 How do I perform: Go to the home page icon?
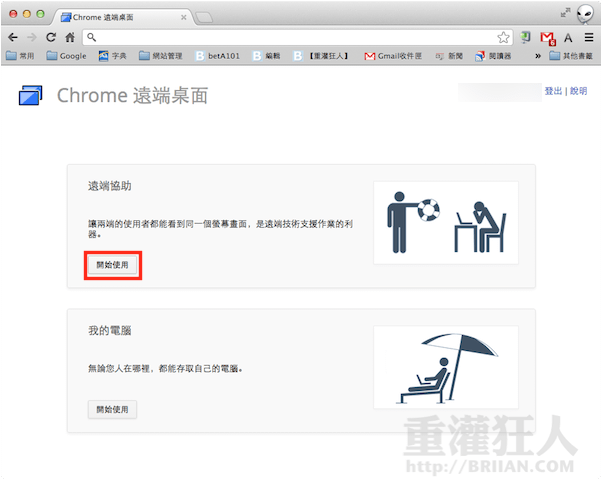click(70, 36)
